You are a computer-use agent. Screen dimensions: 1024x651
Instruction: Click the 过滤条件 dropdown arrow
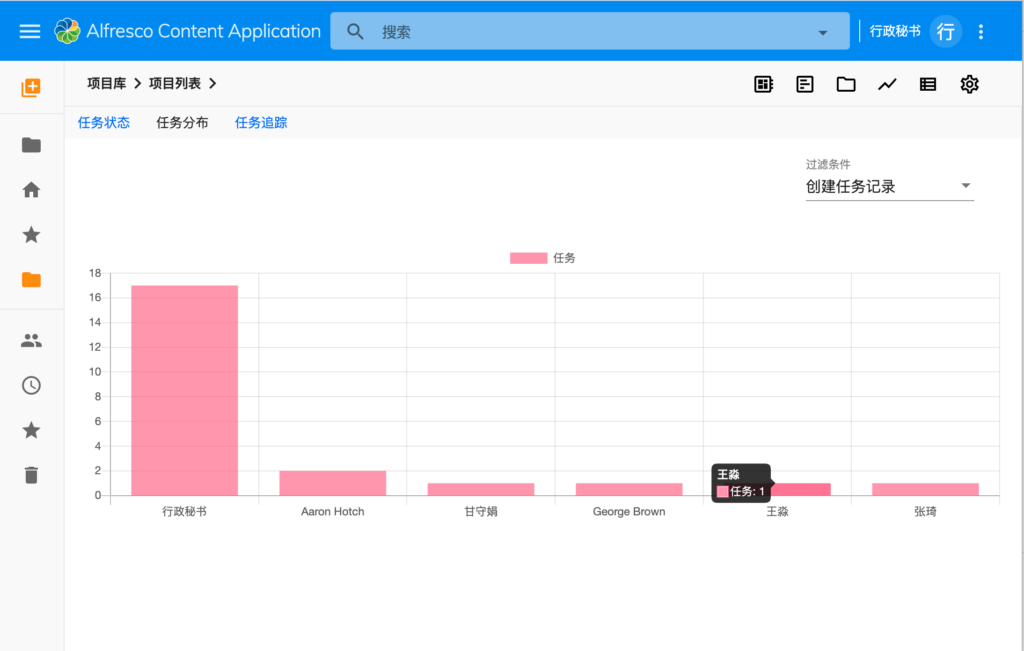coord(966,186)
